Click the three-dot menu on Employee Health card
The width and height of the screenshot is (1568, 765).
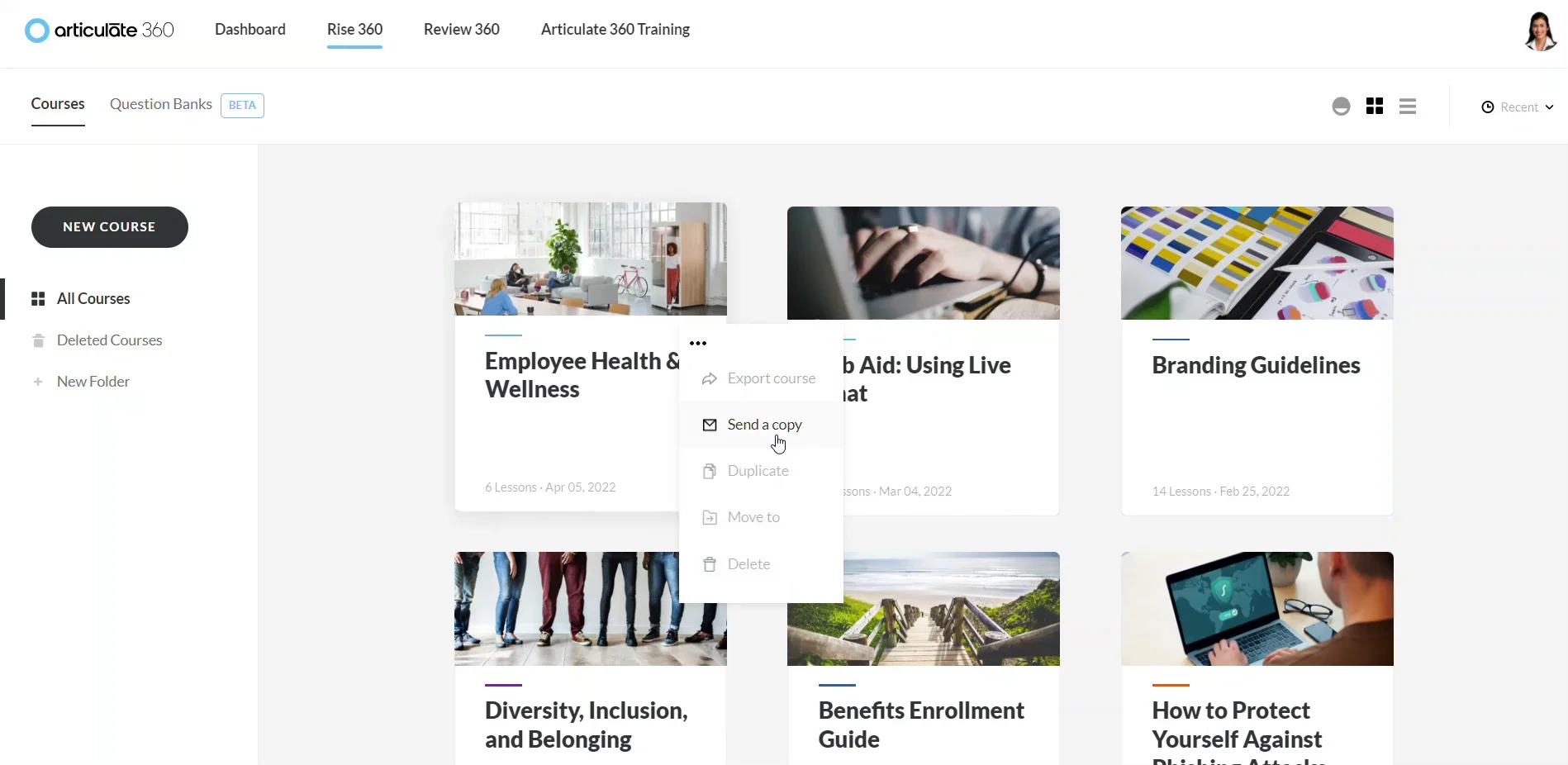pyautogui.click(x=698, y=343)
